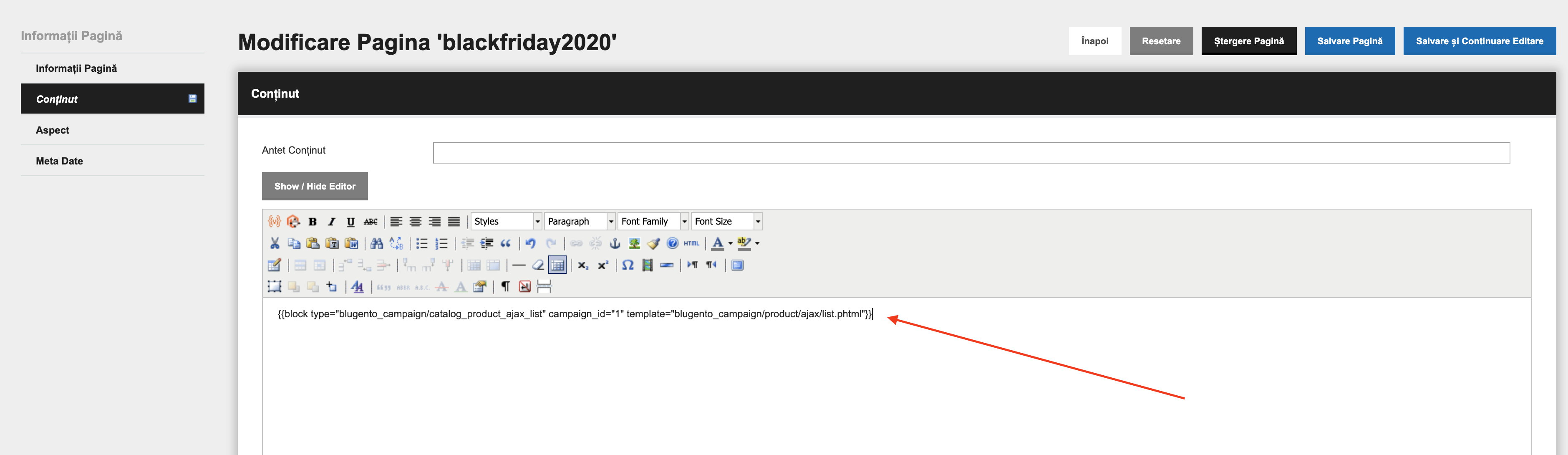
Task: Toggle italic formatting
Action: (332, 221)
